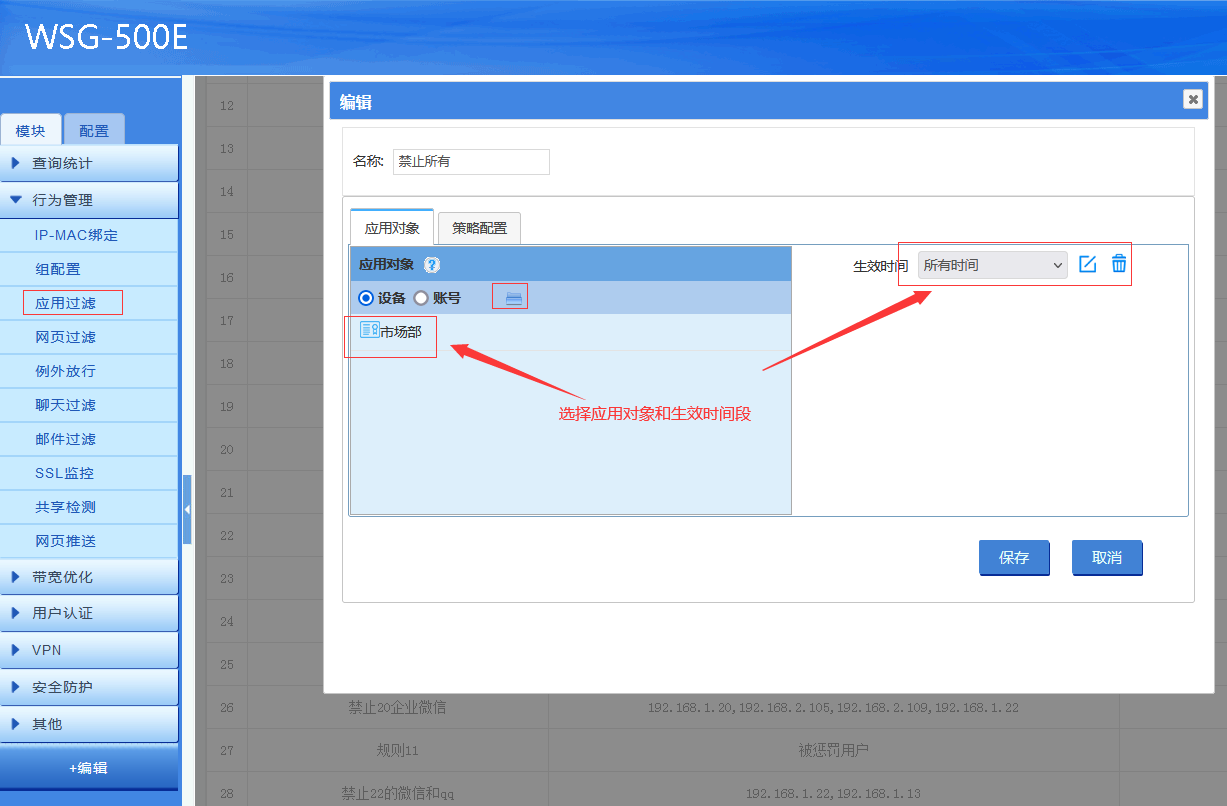Click the 保存 button

pos(1014,558)
